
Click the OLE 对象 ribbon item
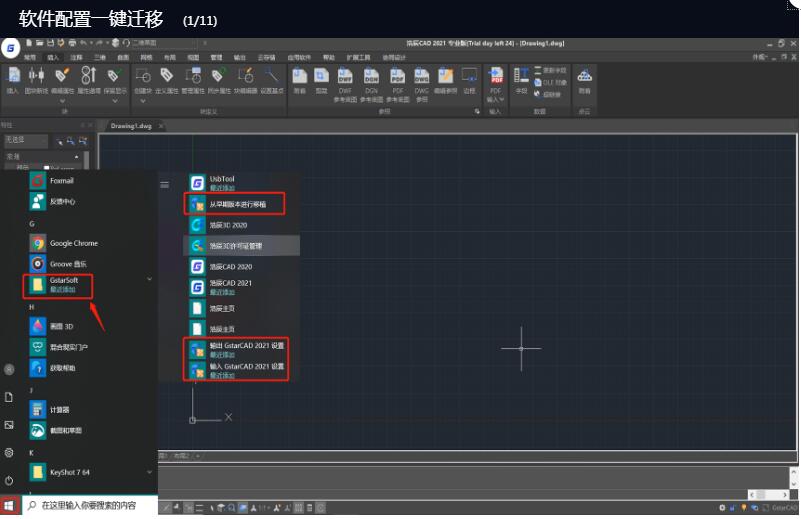pyautogui.click(x=550, y=82)
